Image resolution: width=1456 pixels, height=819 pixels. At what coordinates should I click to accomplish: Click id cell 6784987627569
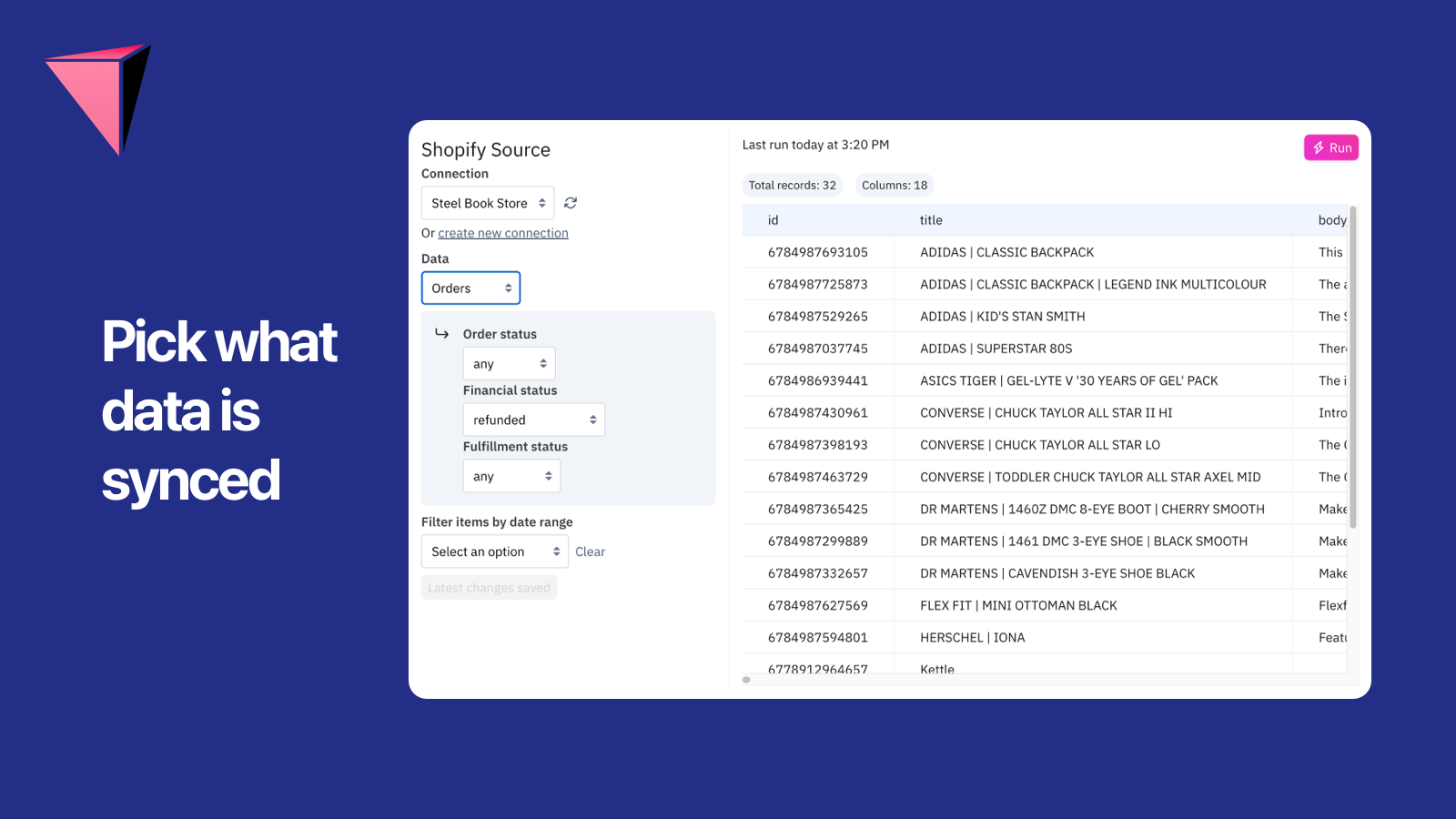(x=818, y=605)
